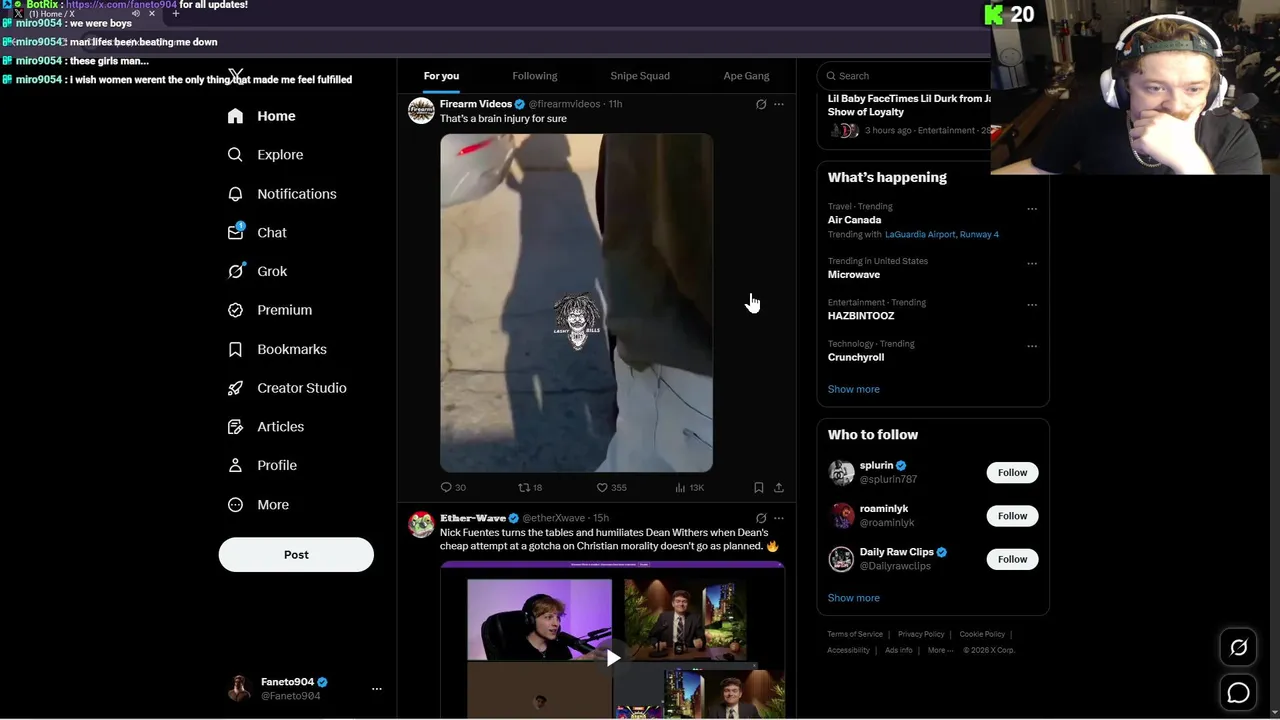Image resolution: width=1280 pixels, height=720 pixels.
Task: Open Home in the sidebar
Action: coord(261,116)
